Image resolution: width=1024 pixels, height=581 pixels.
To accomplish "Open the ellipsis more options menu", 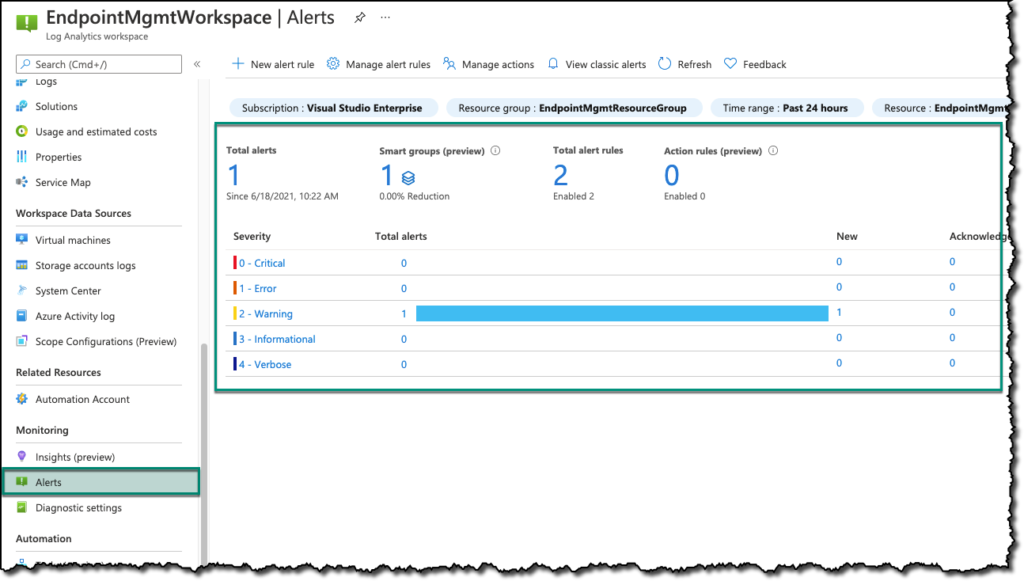I will pos(385,18).
